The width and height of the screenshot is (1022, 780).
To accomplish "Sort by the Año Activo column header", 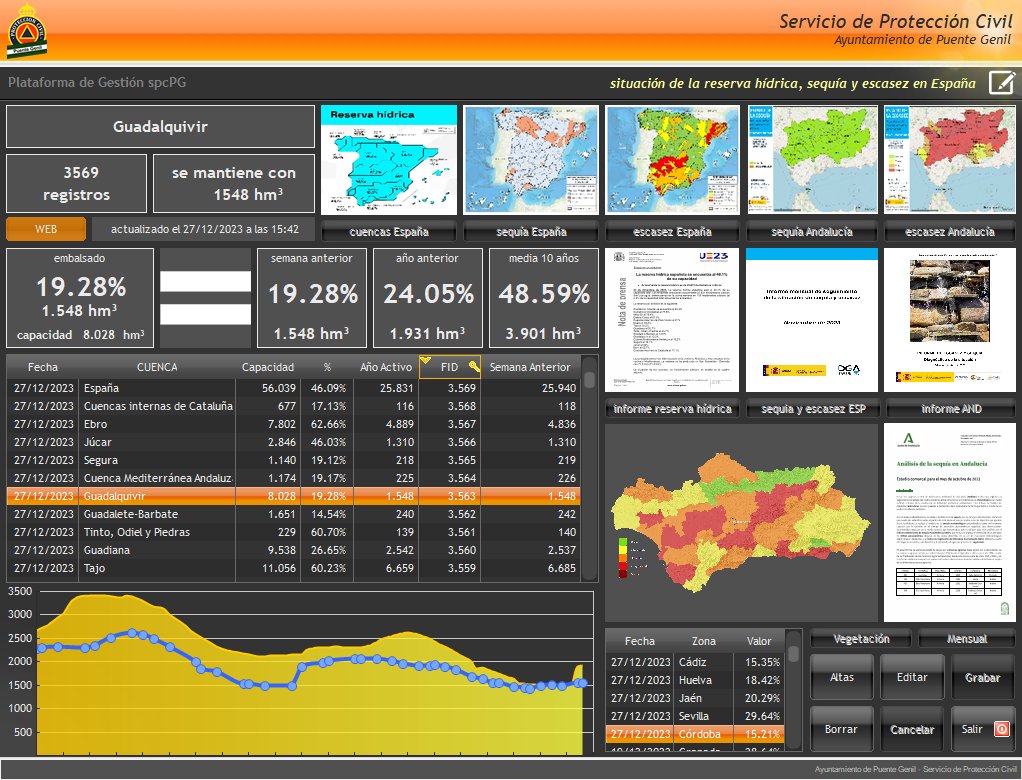I will point(386,367).
